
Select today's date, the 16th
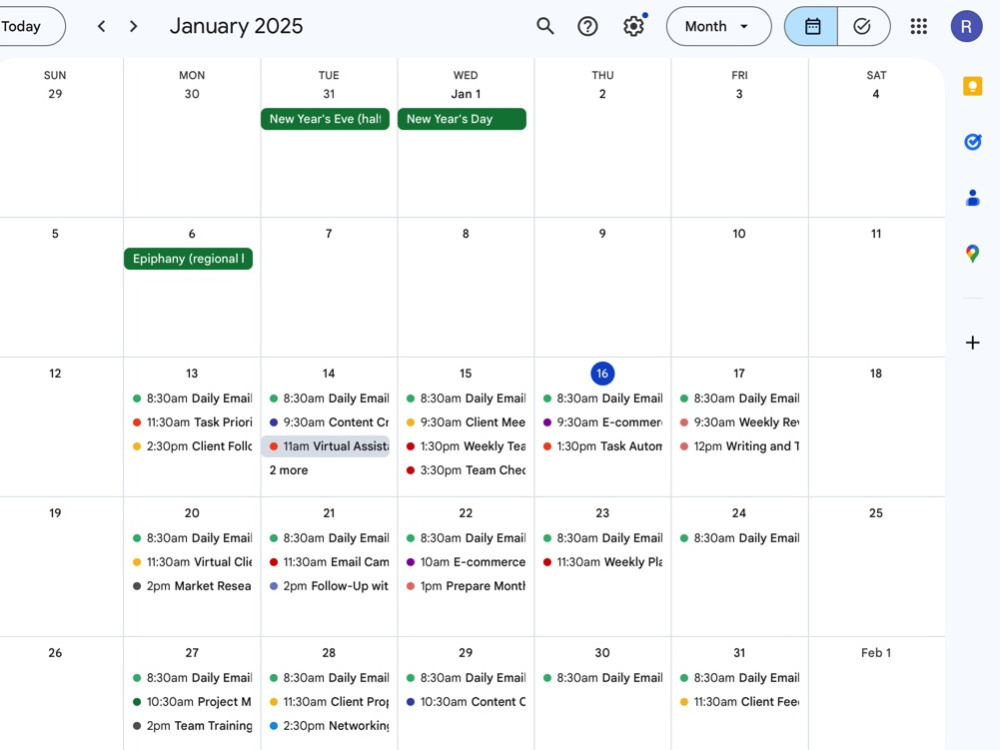pos(602,373)
